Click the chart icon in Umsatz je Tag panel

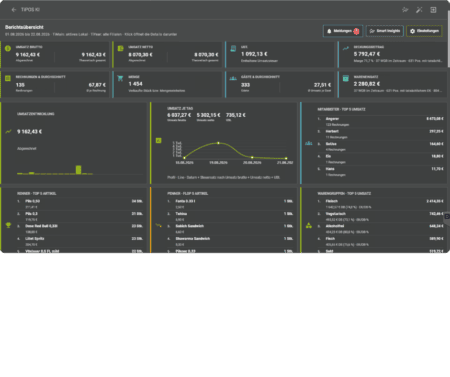(159, 141)
